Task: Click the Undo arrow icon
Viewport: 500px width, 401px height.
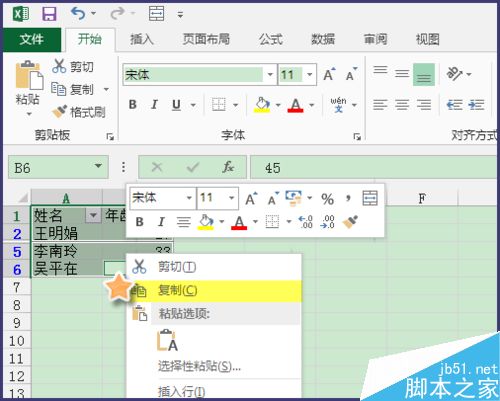Action: [78, 14]
